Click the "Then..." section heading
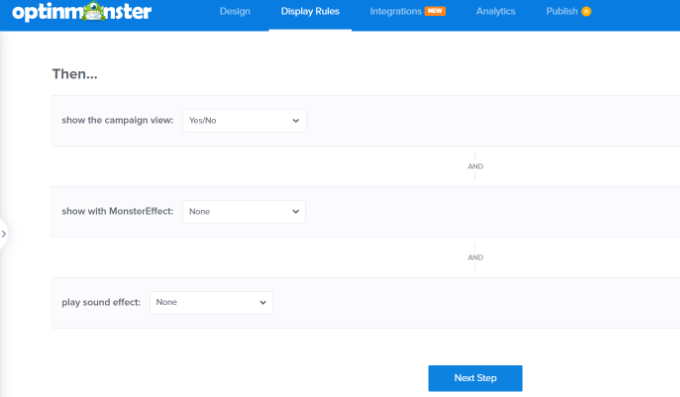 (x=75, y=74)
